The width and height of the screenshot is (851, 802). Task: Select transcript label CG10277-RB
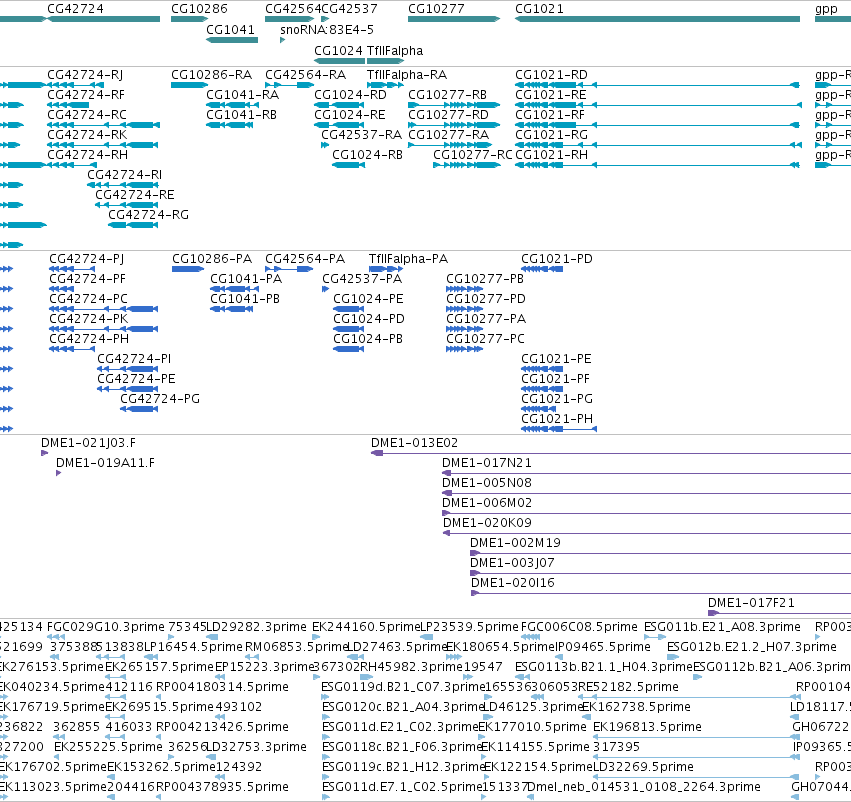(447, 95)
